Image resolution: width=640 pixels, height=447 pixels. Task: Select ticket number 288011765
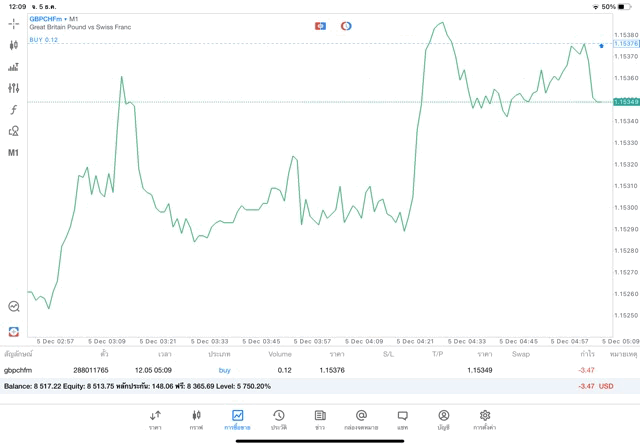(x=91, y=370)
